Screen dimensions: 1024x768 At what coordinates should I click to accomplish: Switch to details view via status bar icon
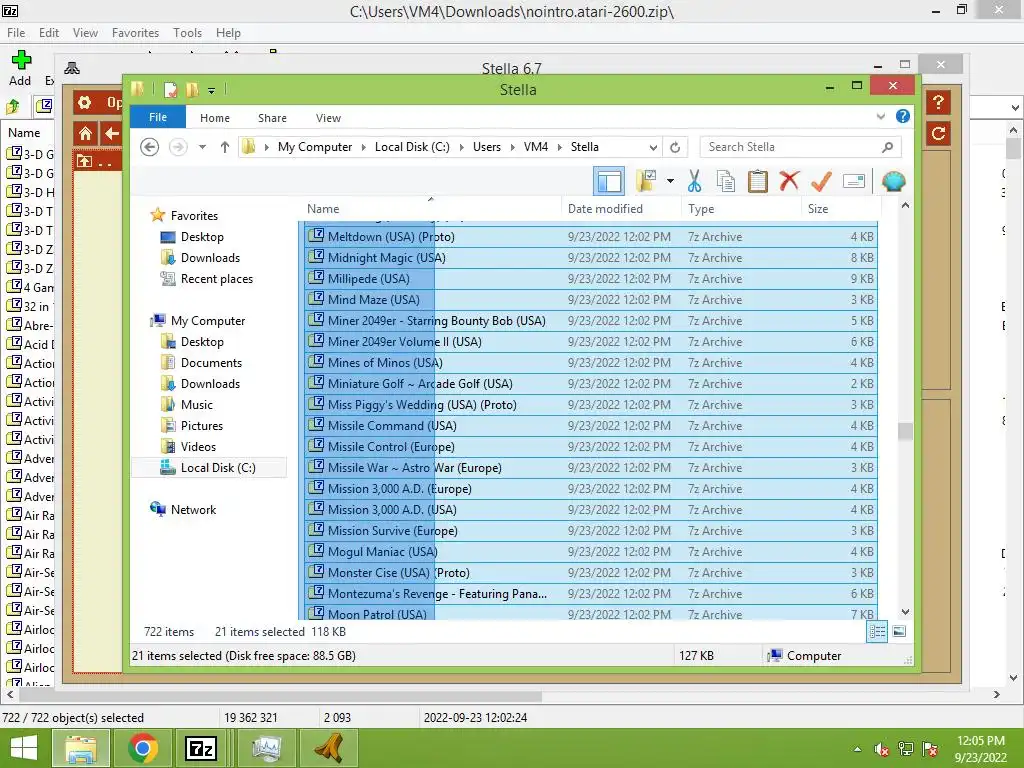coord(877,631)
